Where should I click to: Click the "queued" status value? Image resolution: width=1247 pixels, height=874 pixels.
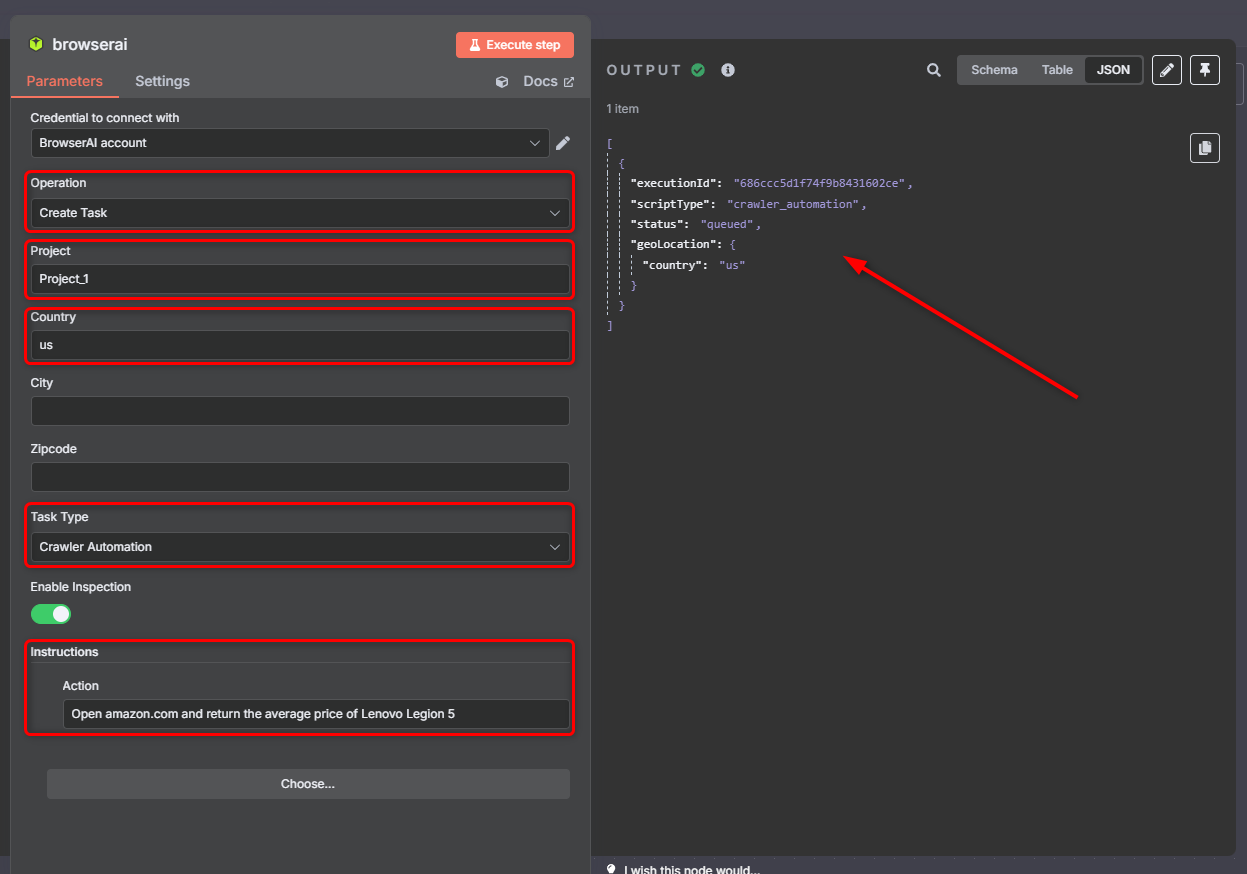point(727,224)
